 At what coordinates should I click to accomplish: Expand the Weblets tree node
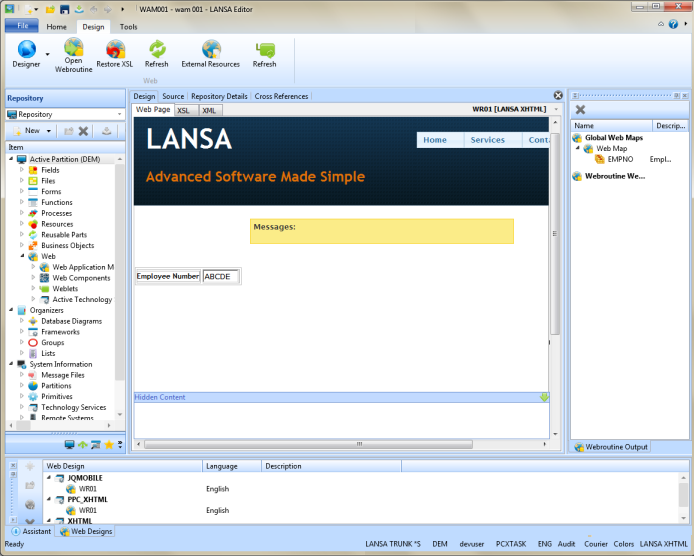(x=33, y=288)
